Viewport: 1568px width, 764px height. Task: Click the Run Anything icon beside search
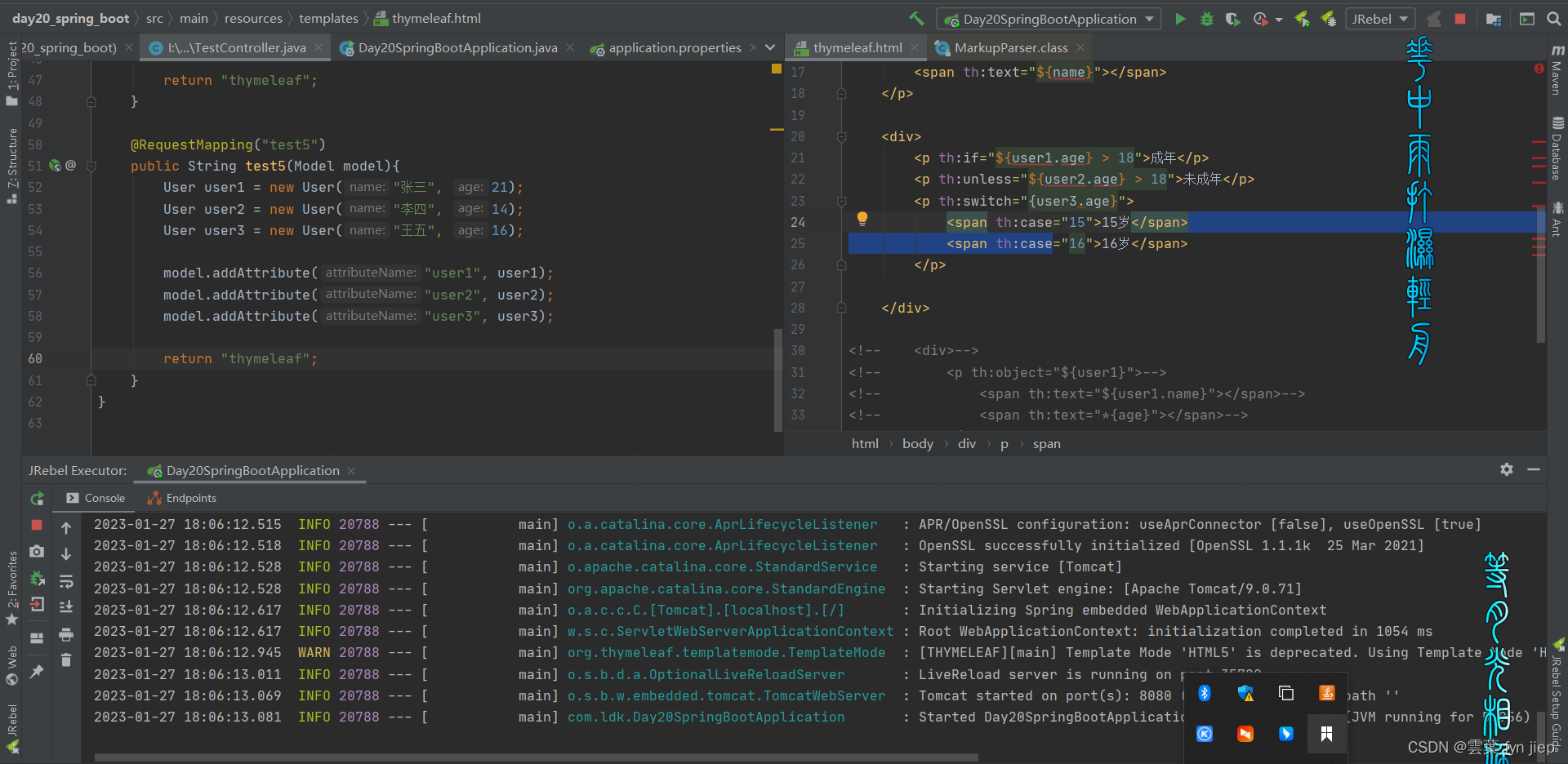(x=1527, y=19)
